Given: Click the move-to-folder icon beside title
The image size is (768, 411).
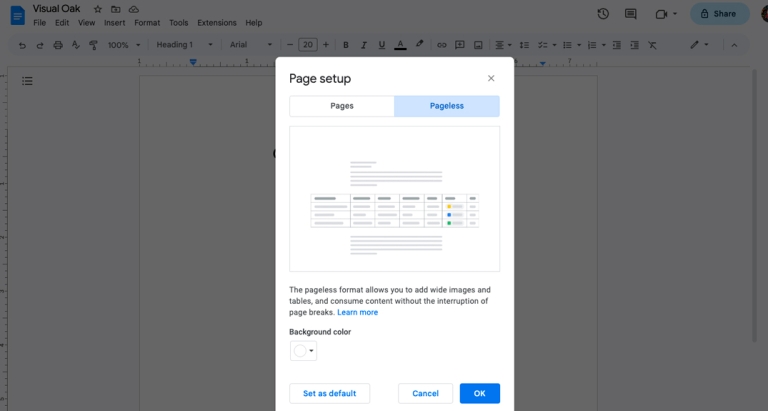Looking at the screenshot, I should click(x=116, y=9).
